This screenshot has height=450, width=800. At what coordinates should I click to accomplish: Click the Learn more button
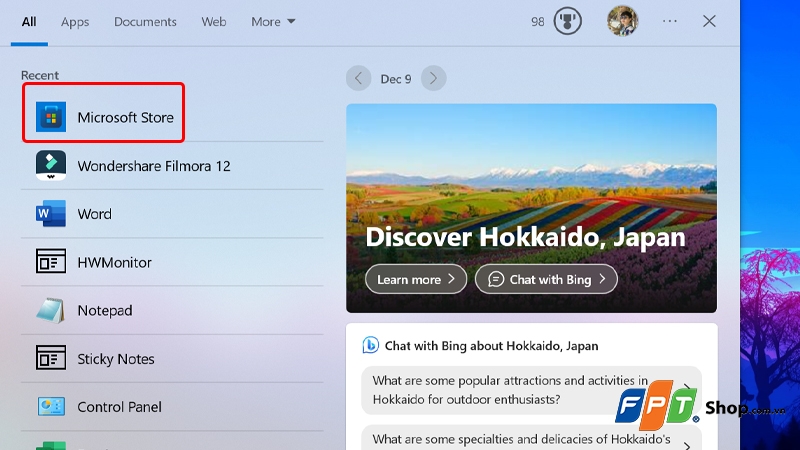pyautogui.click(x=416, y=279)
